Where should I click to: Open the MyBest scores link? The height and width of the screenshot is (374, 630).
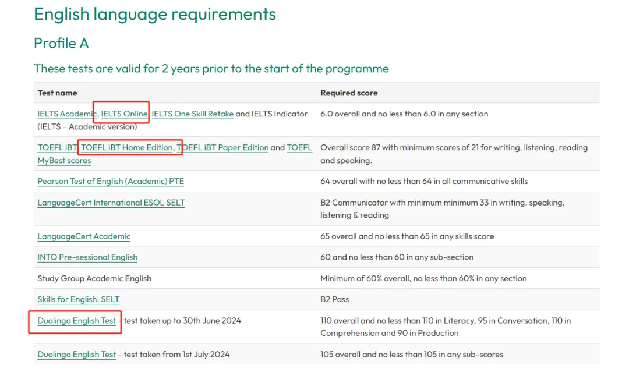click(x=64, y=161)
